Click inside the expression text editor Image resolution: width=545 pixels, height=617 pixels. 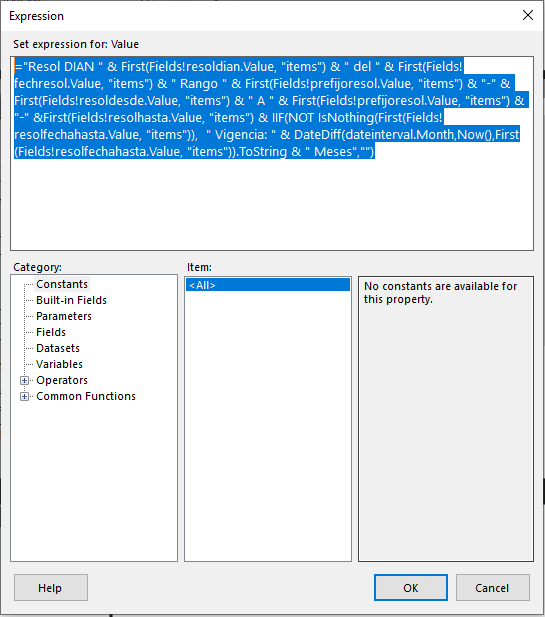[272, 153]
